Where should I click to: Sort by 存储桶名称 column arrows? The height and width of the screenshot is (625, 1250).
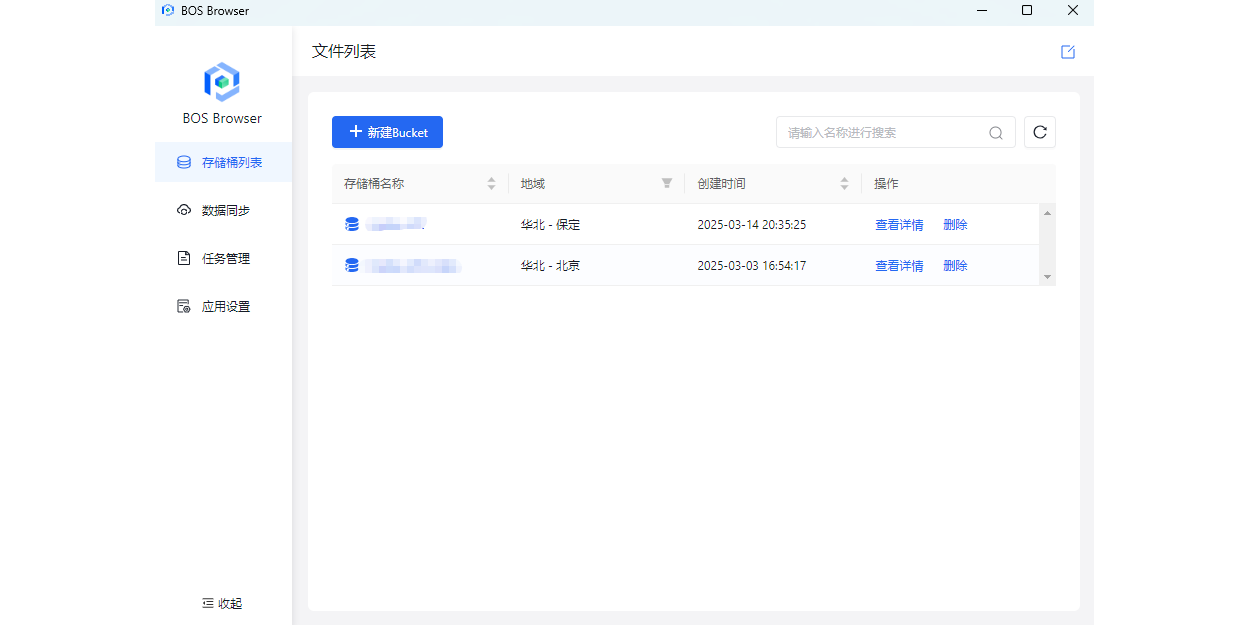coord(491,184)
